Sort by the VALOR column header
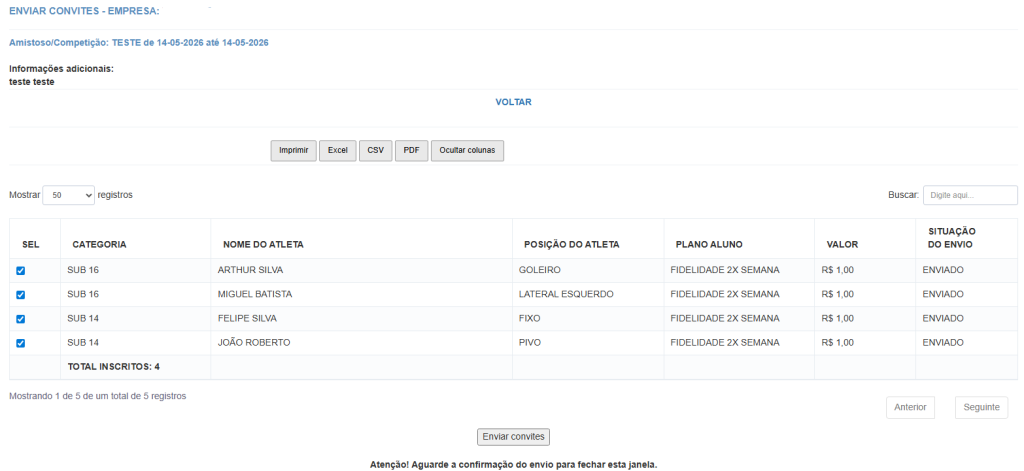 click(842, 244)
